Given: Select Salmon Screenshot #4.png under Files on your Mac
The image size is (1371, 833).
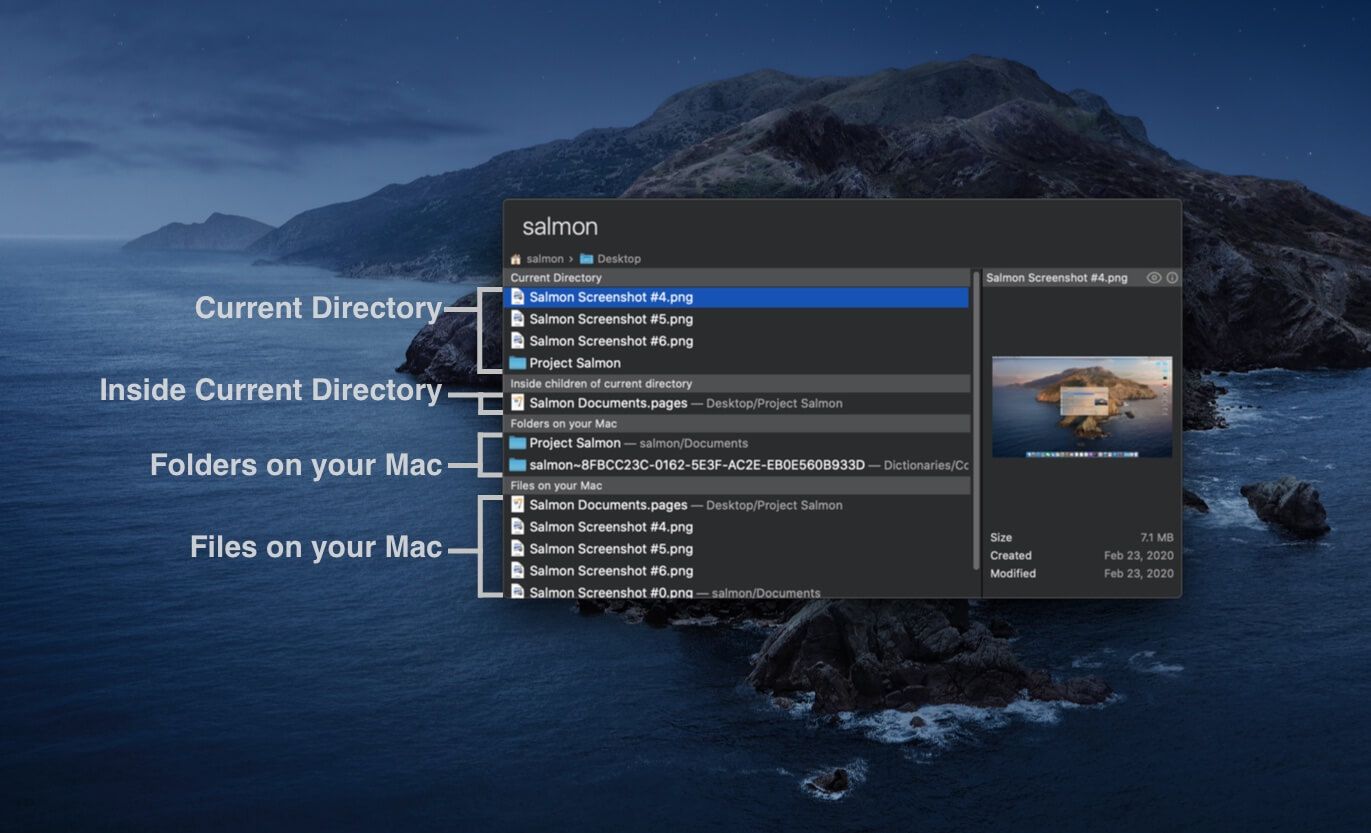Looking at the screenshot, I should 737,527.
